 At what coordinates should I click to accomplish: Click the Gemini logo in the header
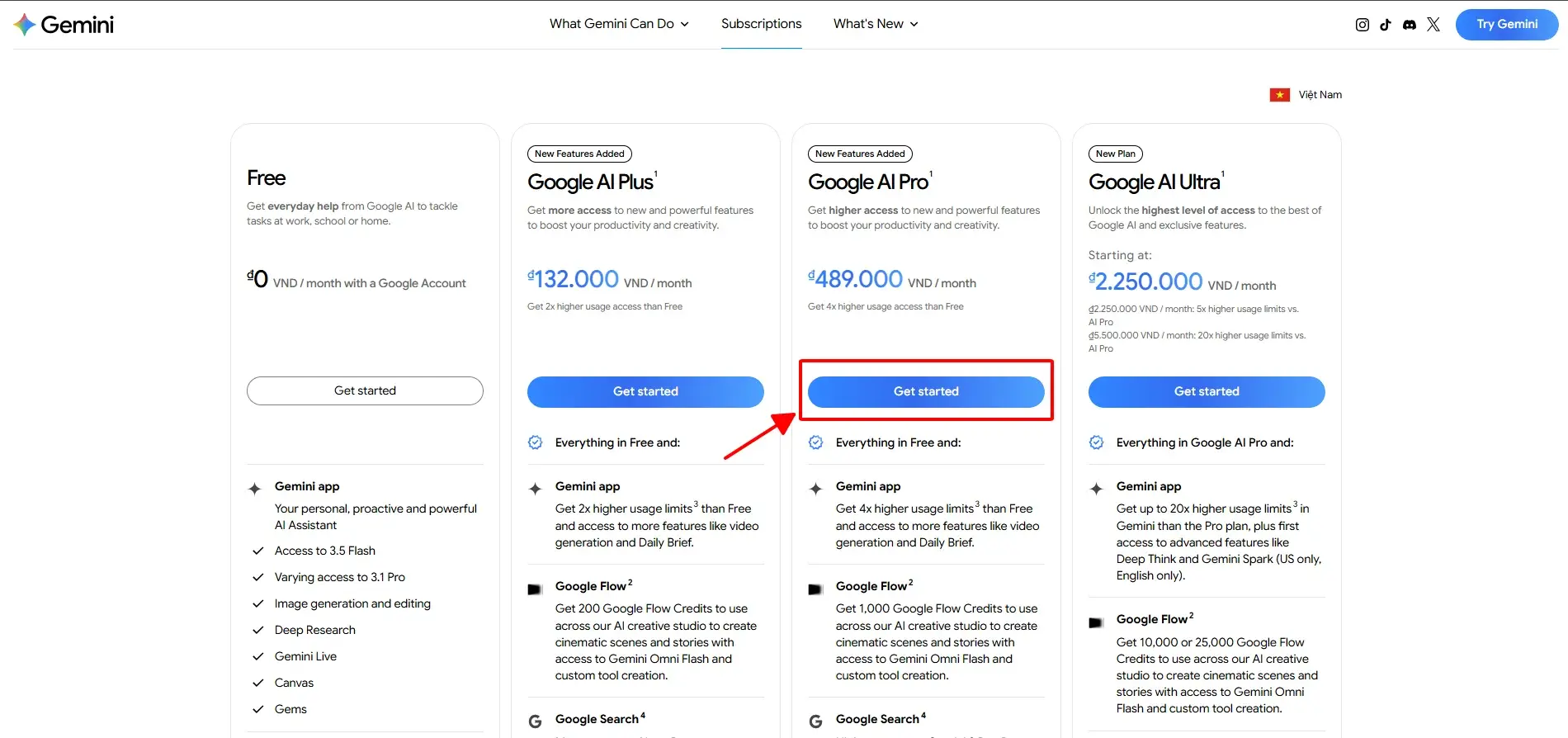[x=64, y=25]
